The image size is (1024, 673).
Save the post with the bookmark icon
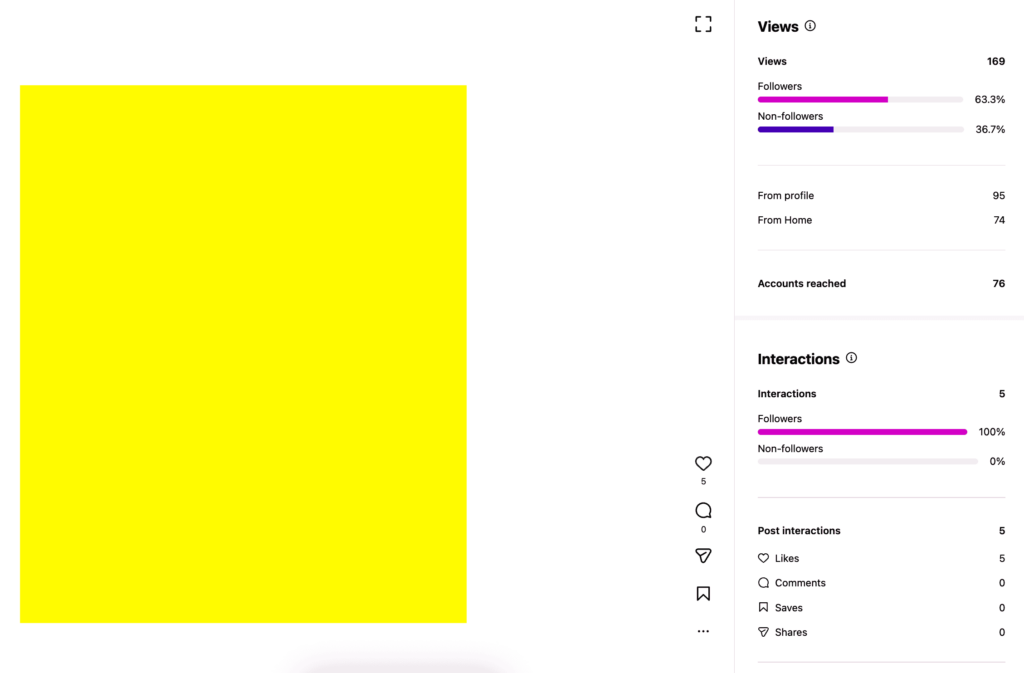point(703,594)
